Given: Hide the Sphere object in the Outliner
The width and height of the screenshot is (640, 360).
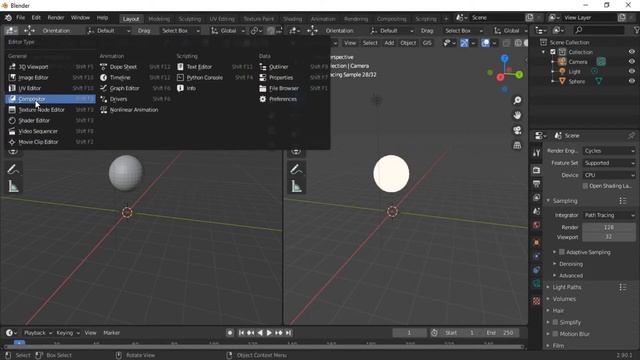Looking at the screenshot, I should click(631, 81).
